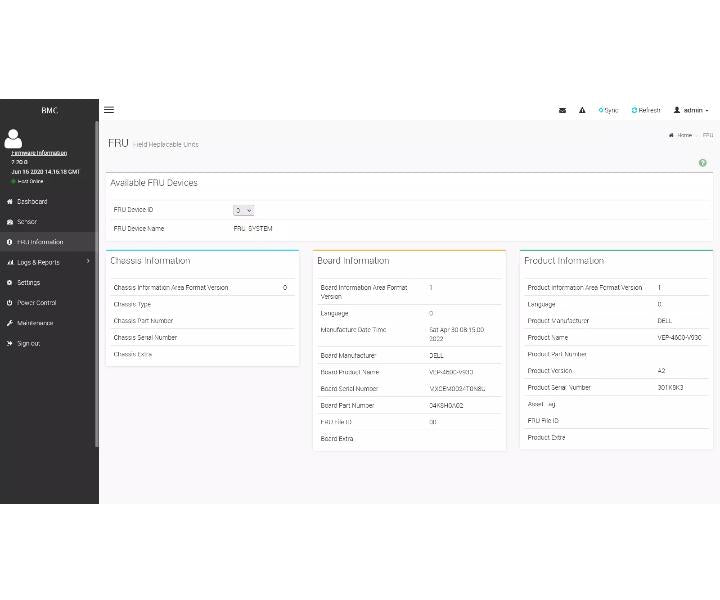Click the Product Version A2 value
This screenshot has height=600, width=720.
661,370
